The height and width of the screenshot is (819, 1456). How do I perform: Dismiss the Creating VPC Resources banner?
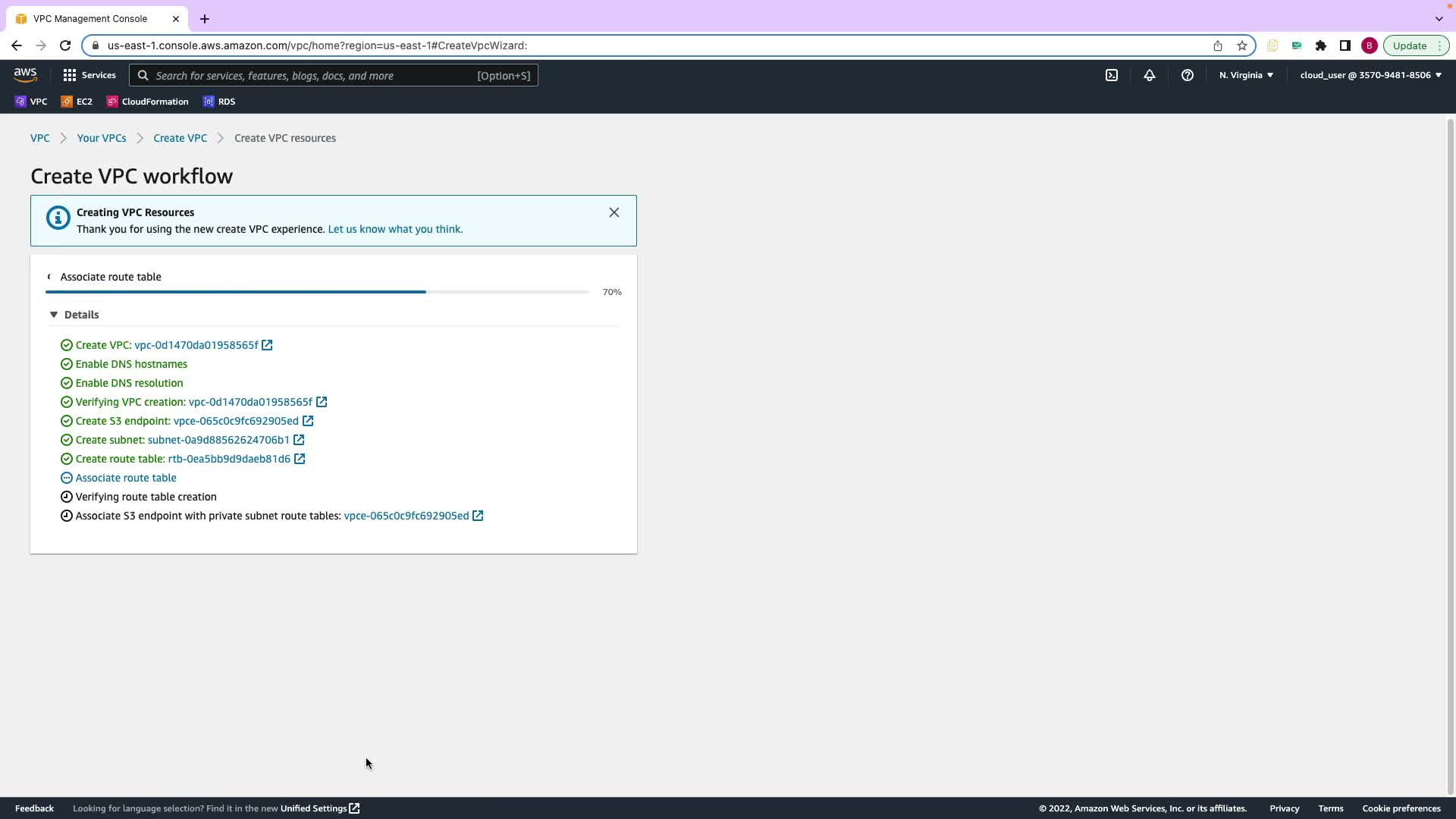[613, 212]
